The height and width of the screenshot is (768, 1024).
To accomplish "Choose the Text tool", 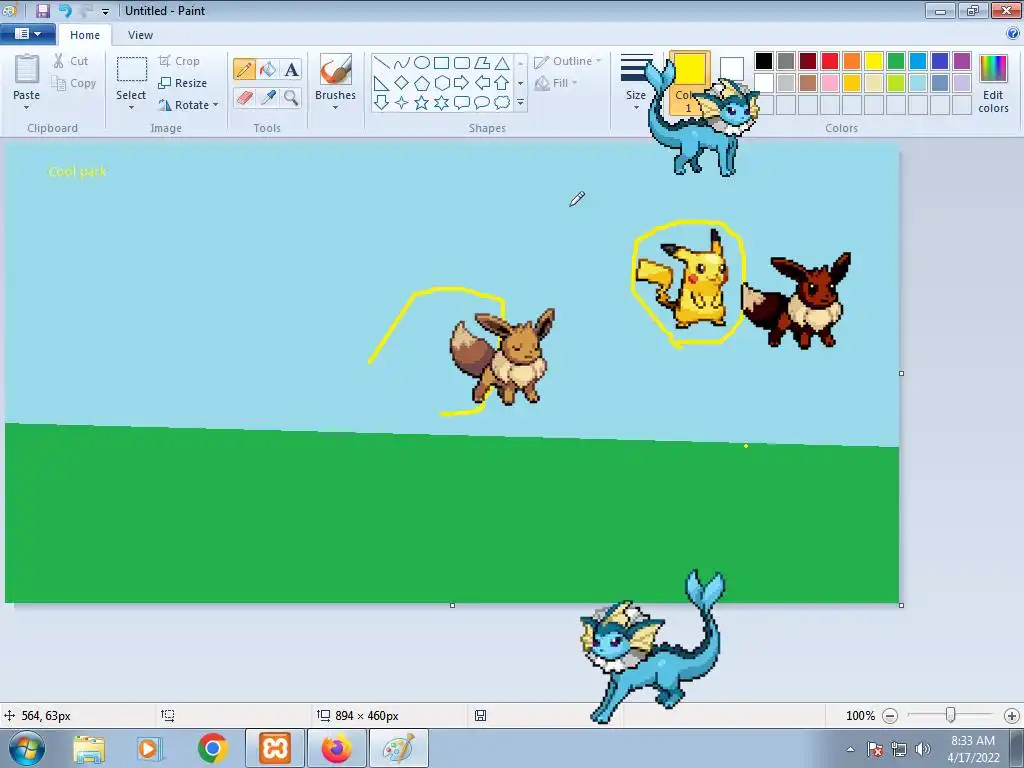I will (x=291, y=69).
